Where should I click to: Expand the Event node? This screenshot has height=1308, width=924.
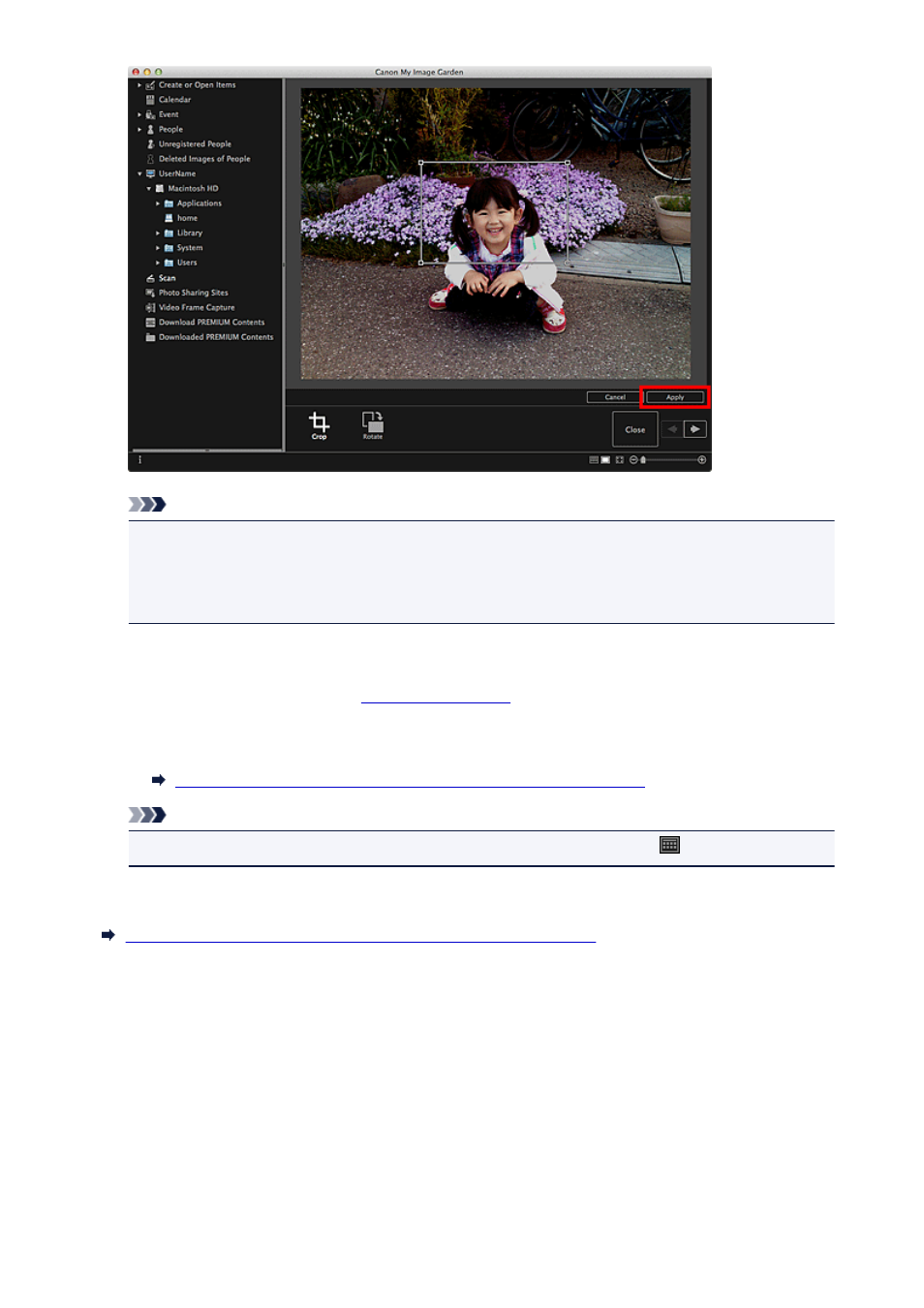(139, 114)
